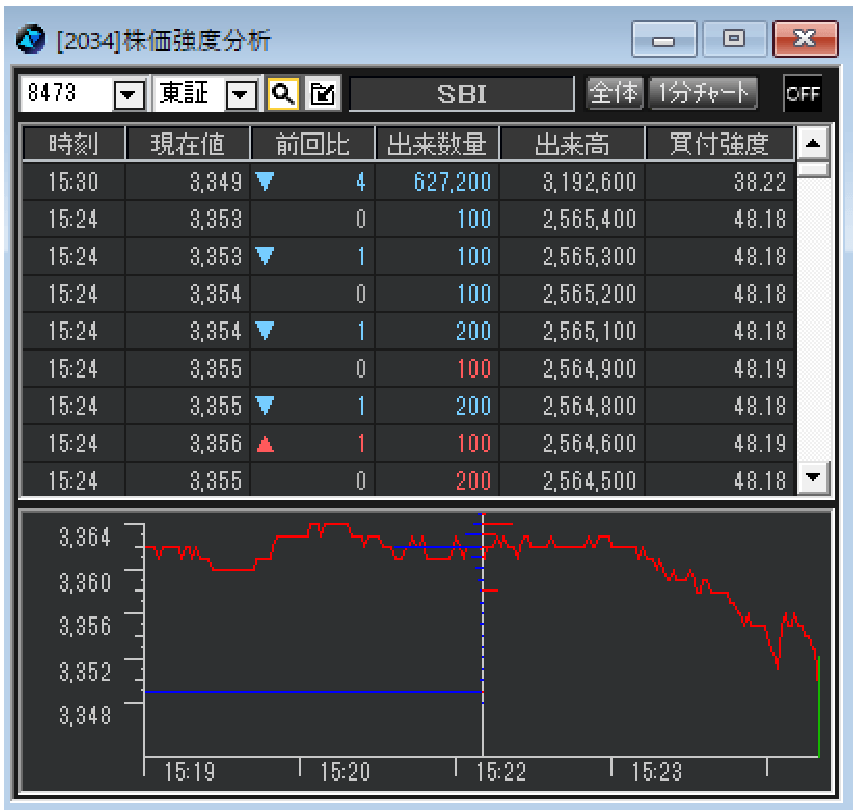Viewport: 854px width, 810px height.
Task: Click the 3,356 price axis label
Action: point(85,626)
